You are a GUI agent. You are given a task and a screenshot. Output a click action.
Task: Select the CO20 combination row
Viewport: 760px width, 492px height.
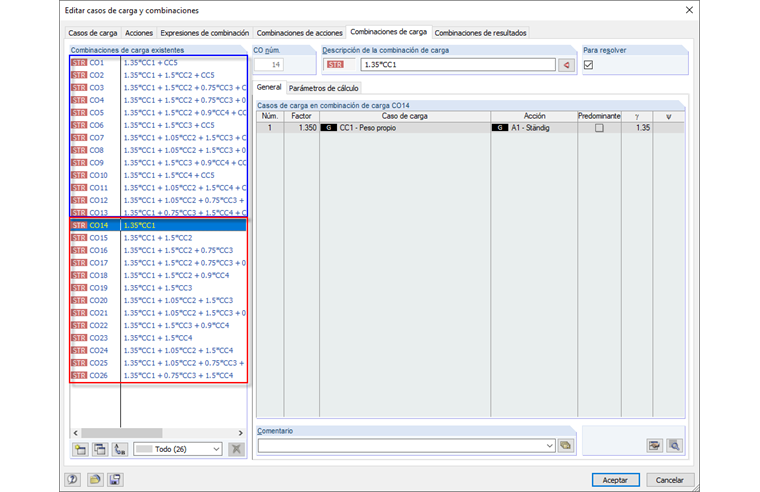[x=158, y=301]
